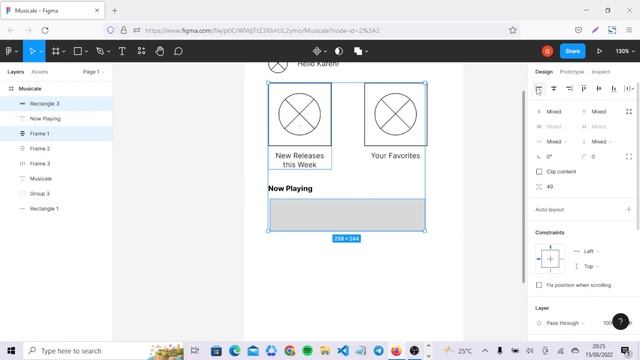
Task: Open the Resources tool
Action: [x=141, y=51]
